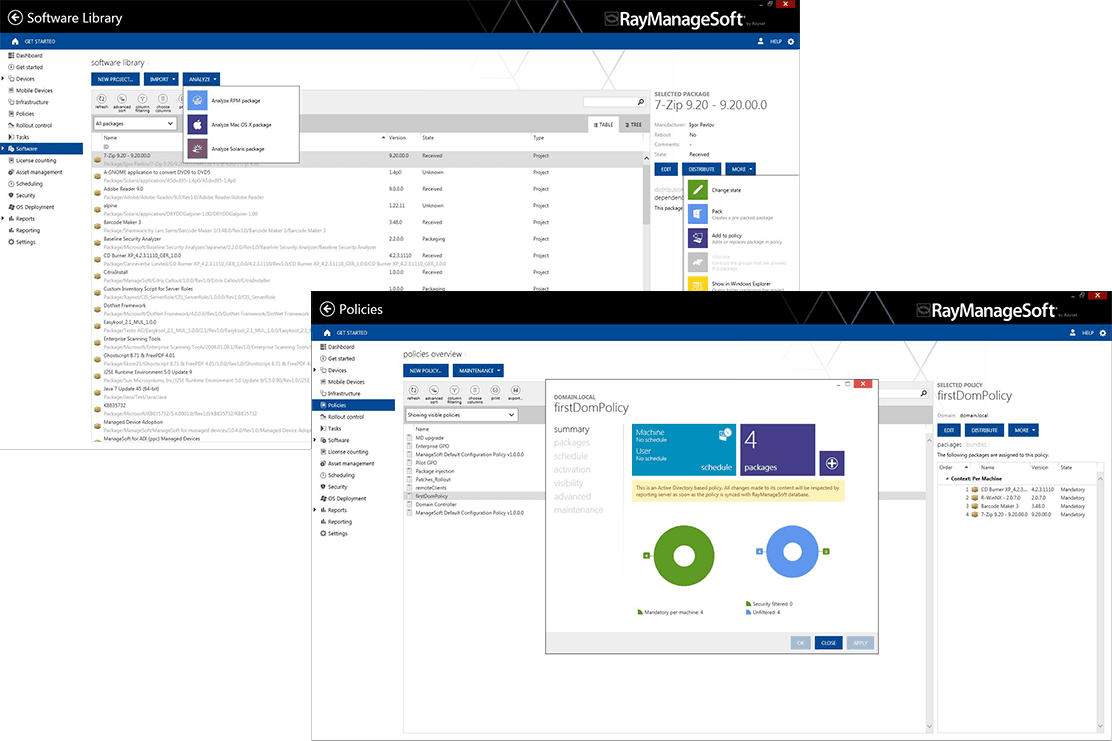The width and height of the screenshot is (1112, 741).
Task: Open the IMPORT dropdown button
Action: click(162, 79)
